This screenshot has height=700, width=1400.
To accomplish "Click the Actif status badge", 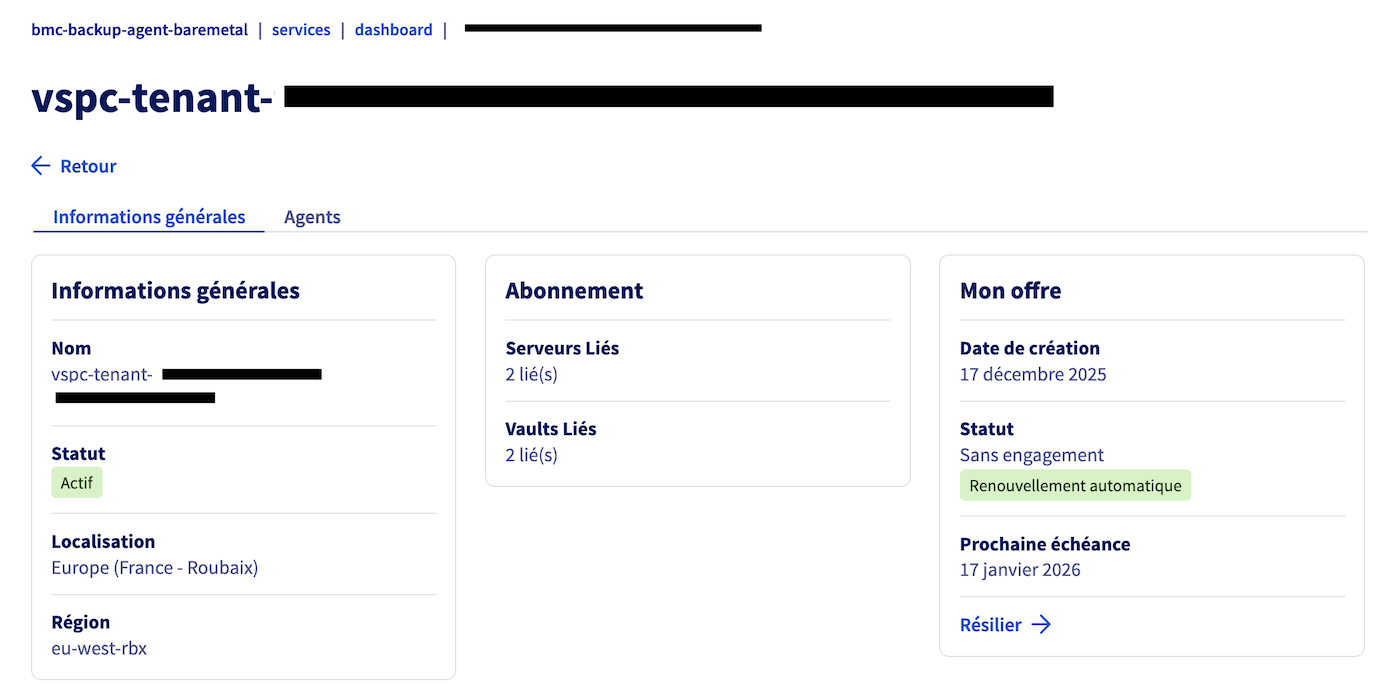I will [x=76, y=482].
